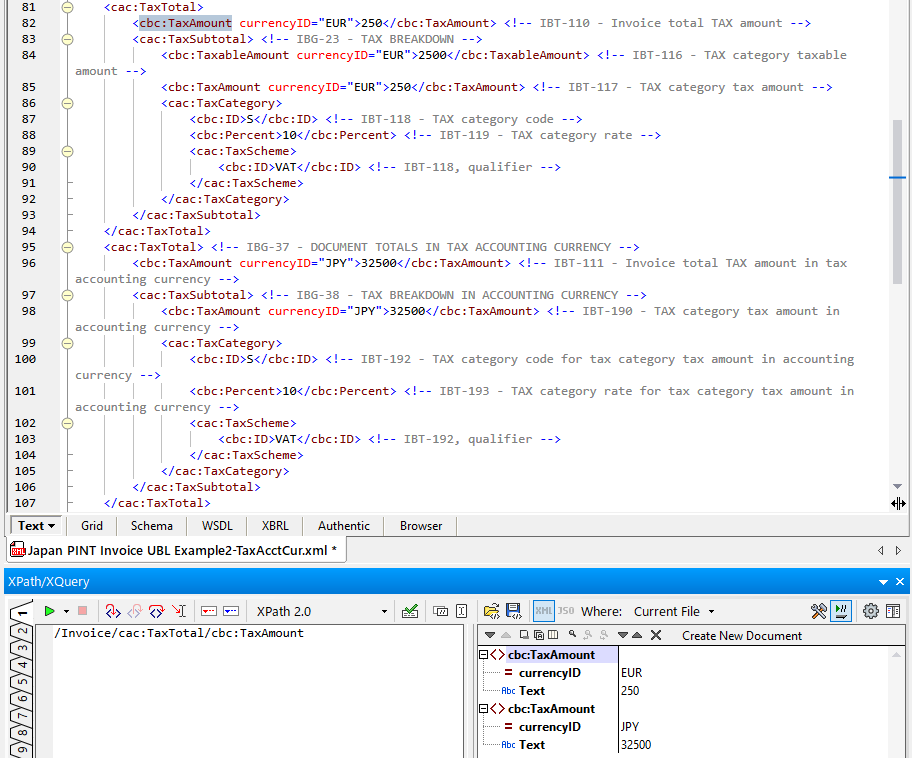Click the find magnifier icon in results toolbar
Image resolution: width=912 pixels, height=758 pixels.
[x=572, y=635]
